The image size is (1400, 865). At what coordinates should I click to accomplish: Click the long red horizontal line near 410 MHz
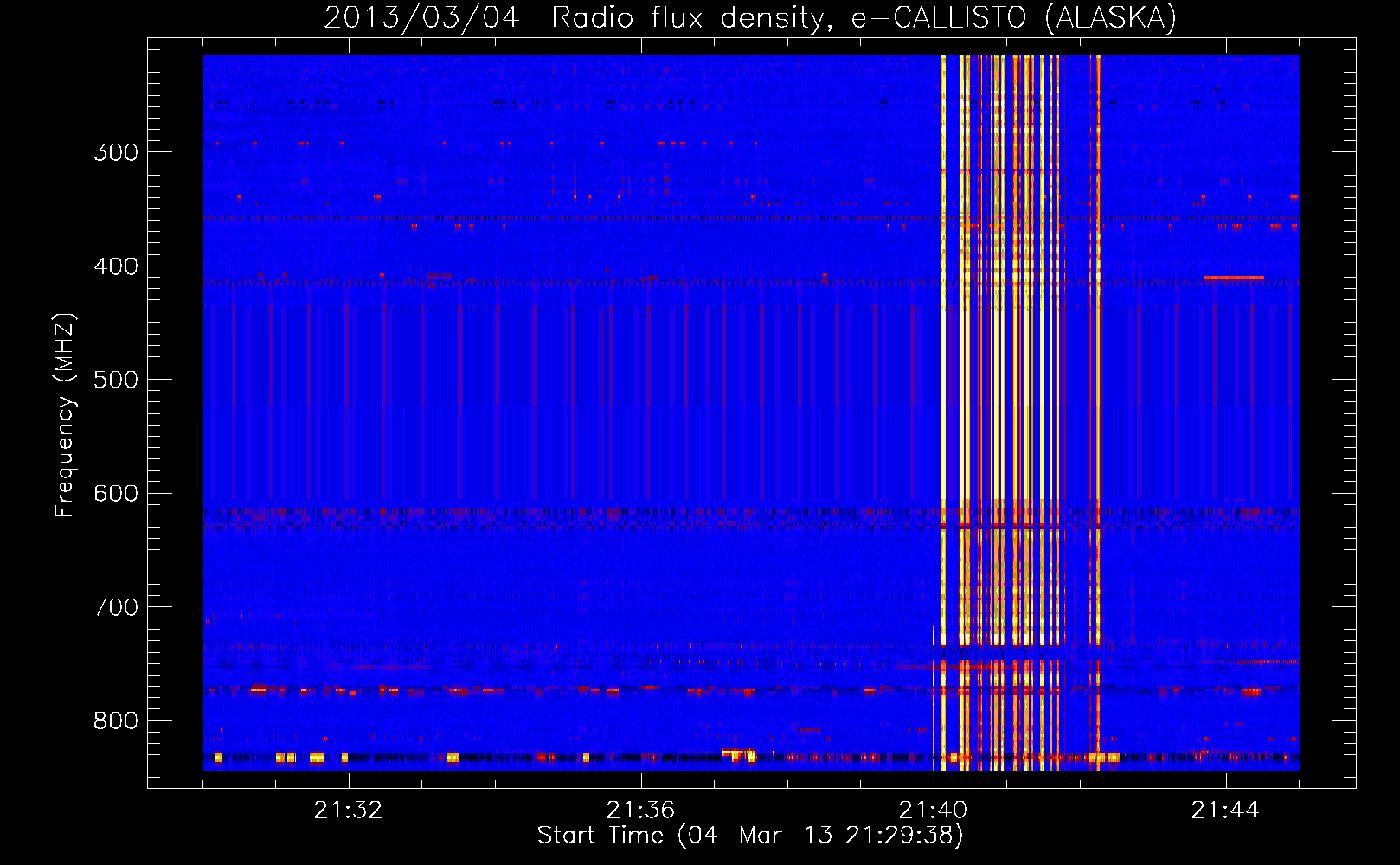1233,278
